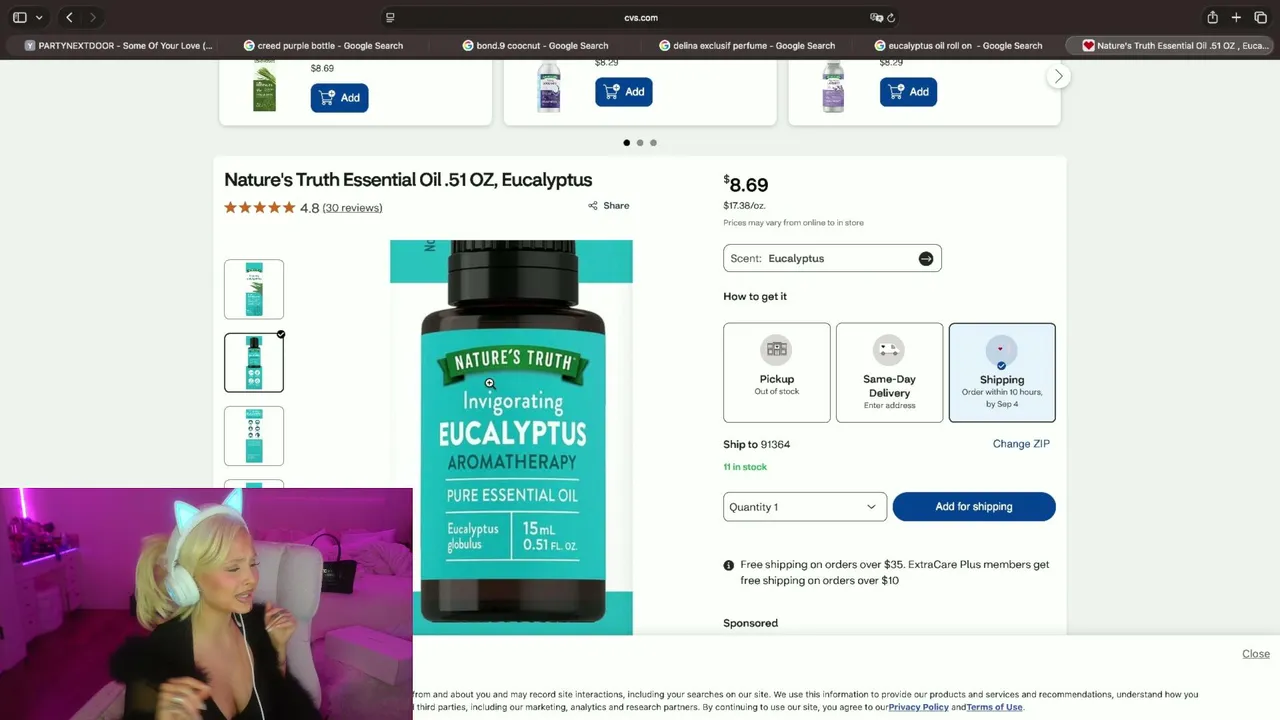This screenshot has width=1280, height=720.
Task: Click the '11 in stock' text
Action: click(745, 467)
